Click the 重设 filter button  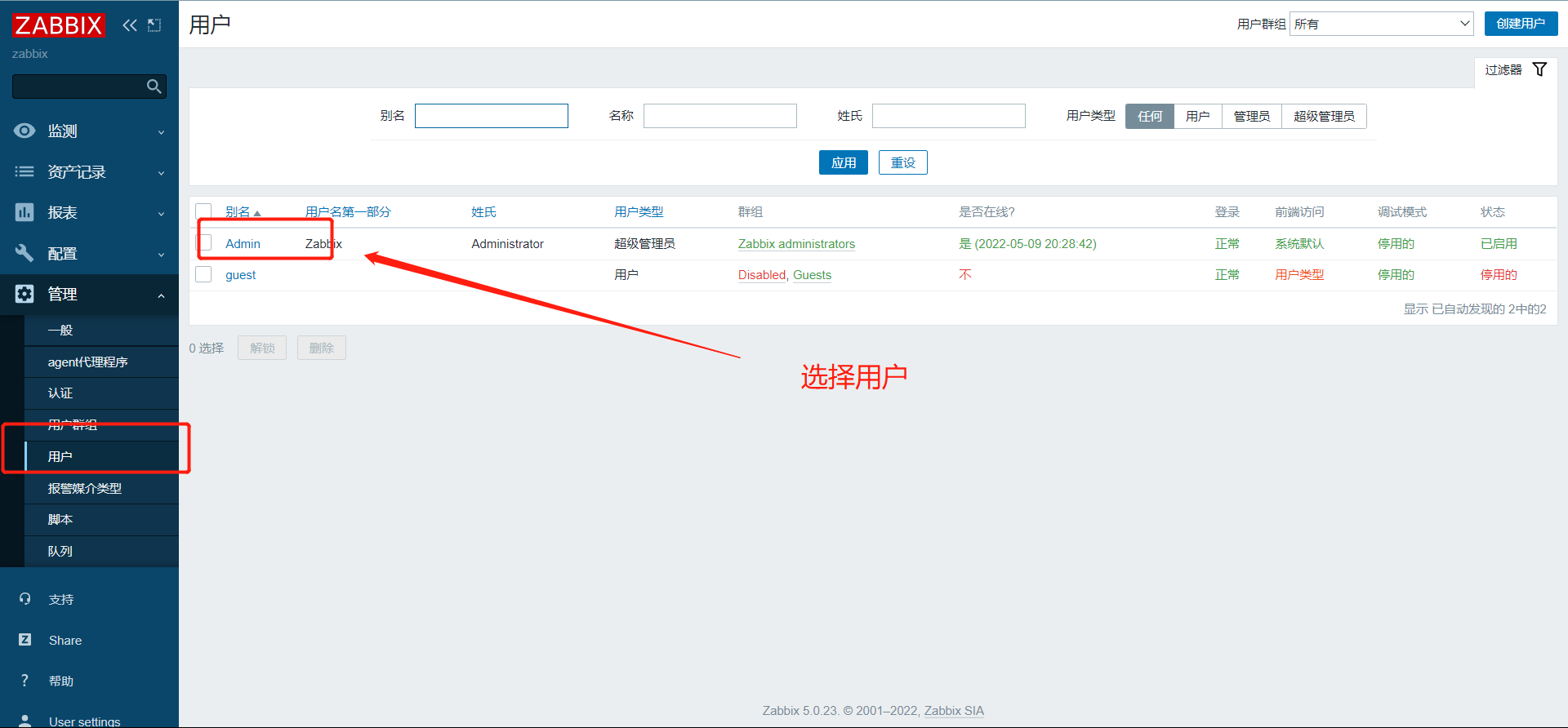tap(903, 162)
